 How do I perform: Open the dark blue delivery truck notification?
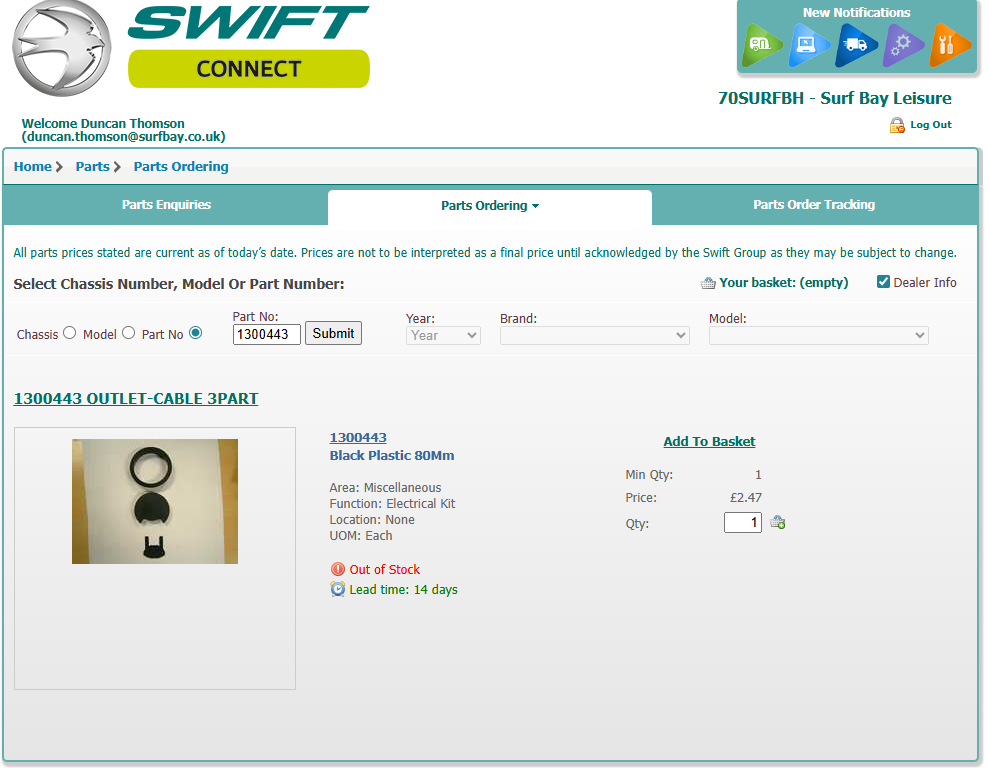855,45
